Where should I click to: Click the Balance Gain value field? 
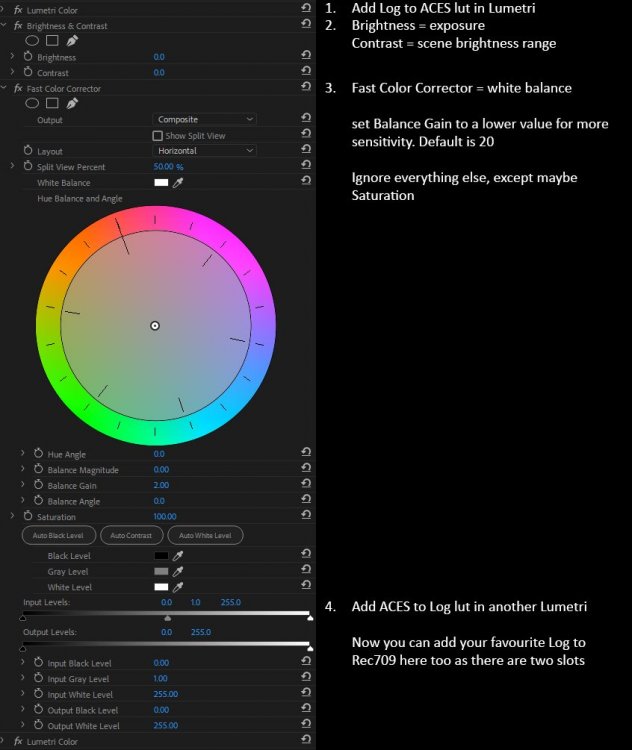161,486
